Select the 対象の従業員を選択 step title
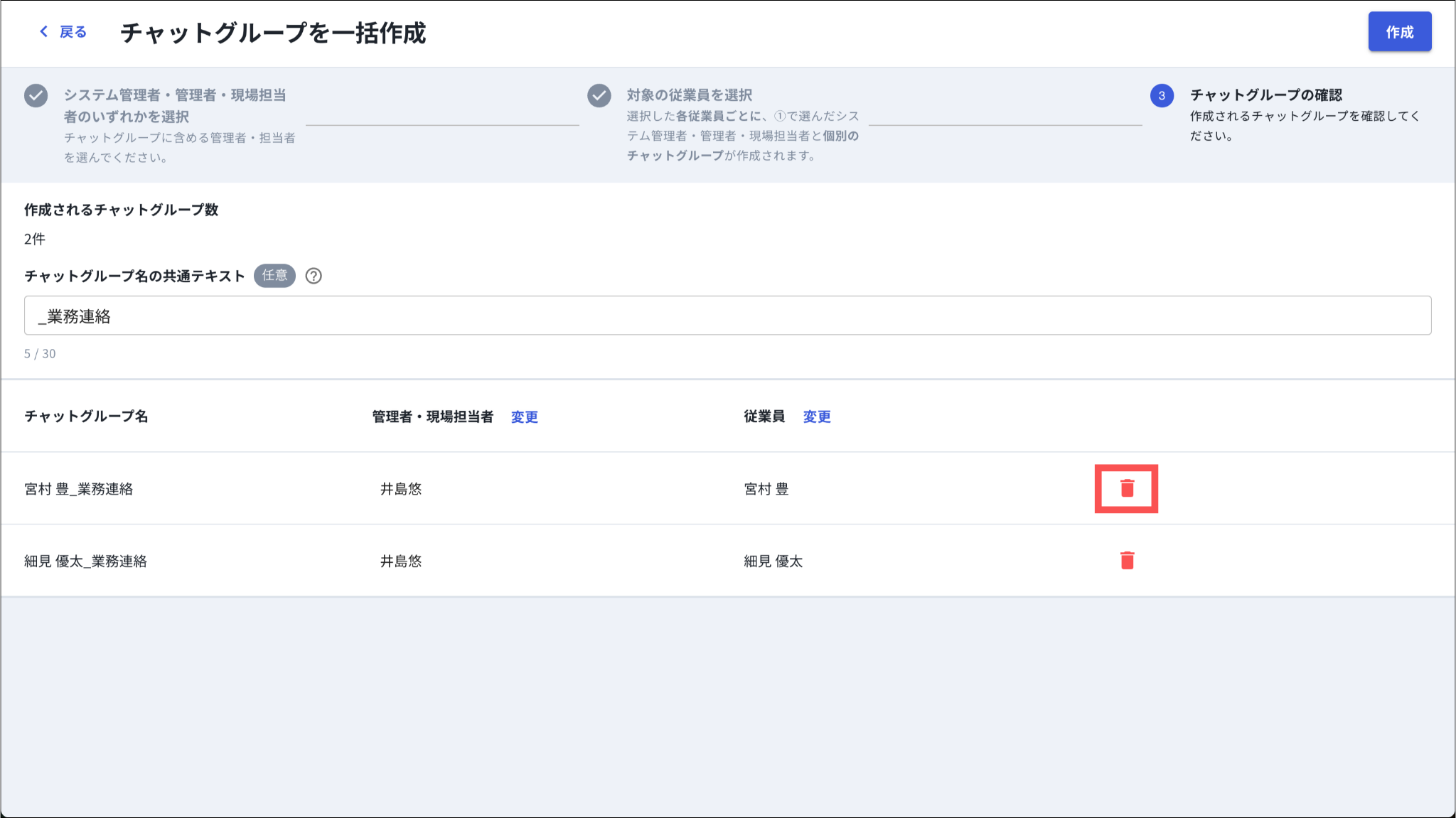Screen dimensions: 1456x818 pos(689,95)
